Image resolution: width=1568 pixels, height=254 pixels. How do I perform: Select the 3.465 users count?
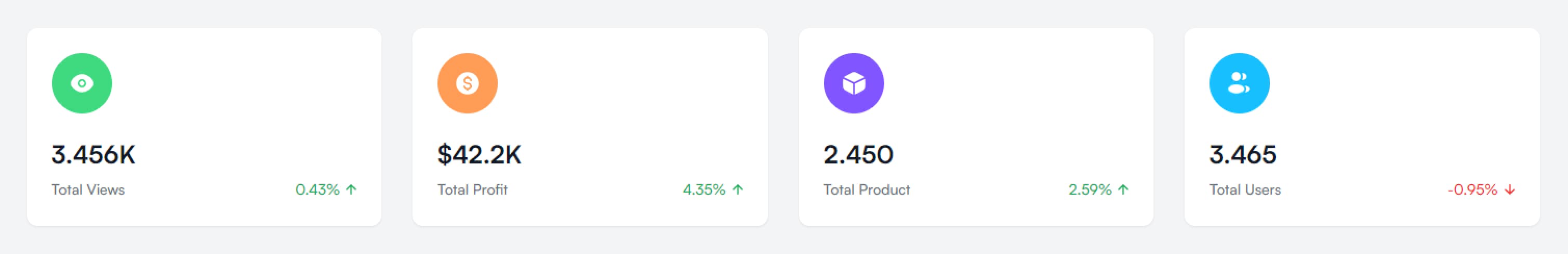1242,155
